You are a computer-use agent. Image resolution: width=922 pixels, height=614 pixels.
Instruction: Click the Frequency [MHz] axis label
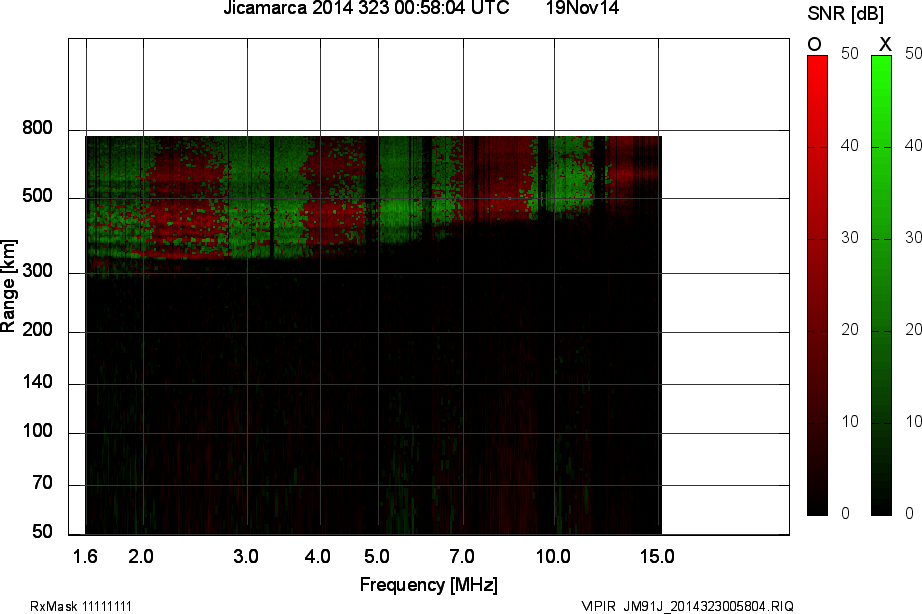pos(429,585)
